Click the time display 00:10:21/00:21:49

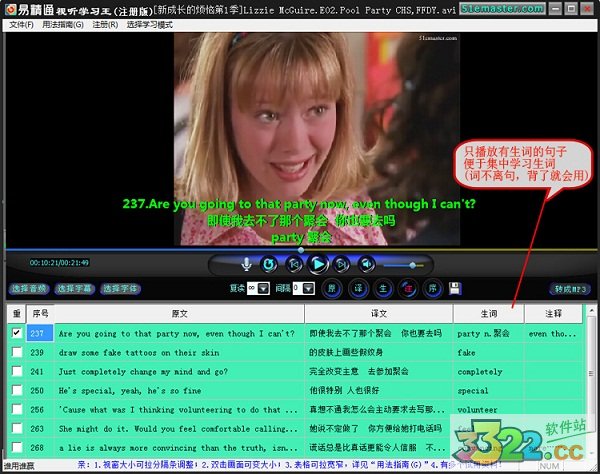point(59,263)
